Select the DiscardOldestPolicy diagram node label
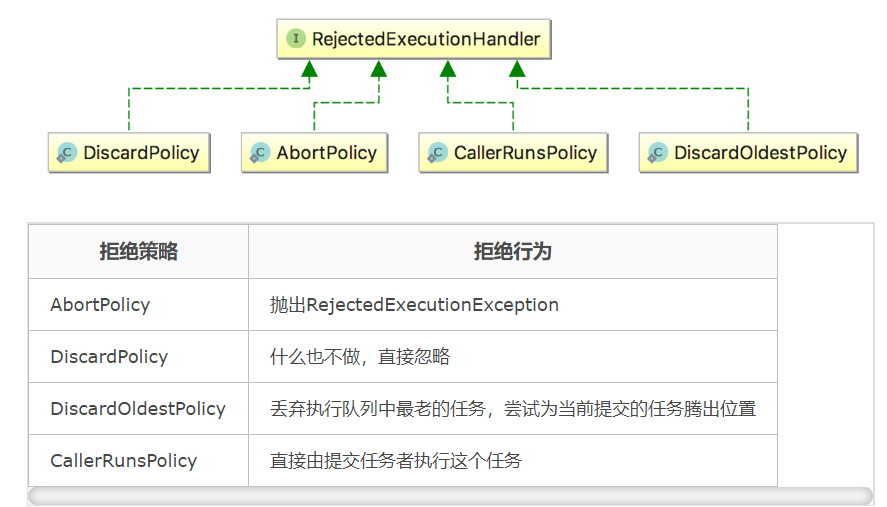Image resolution: width=887 pixels, height=507 pixels. 760,153
